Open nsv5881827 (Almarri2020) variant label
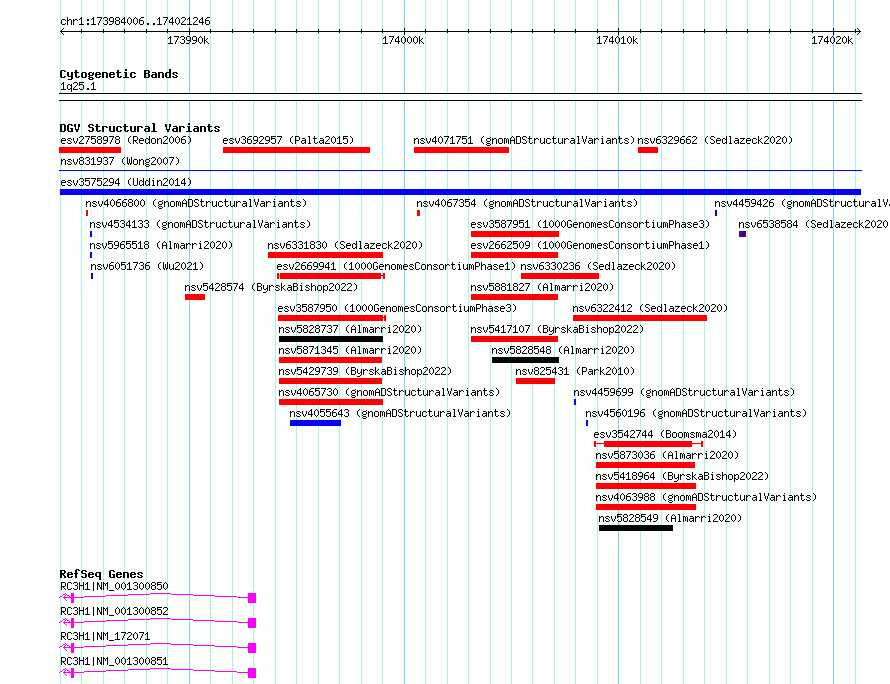 (542, 287)
